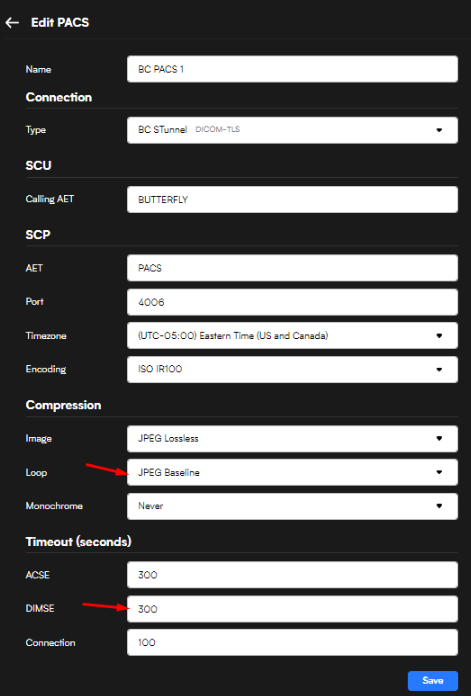Open the Monochrome Never dropdown
This screenshot has height=696, width=471.
click(x=292, y=506)
